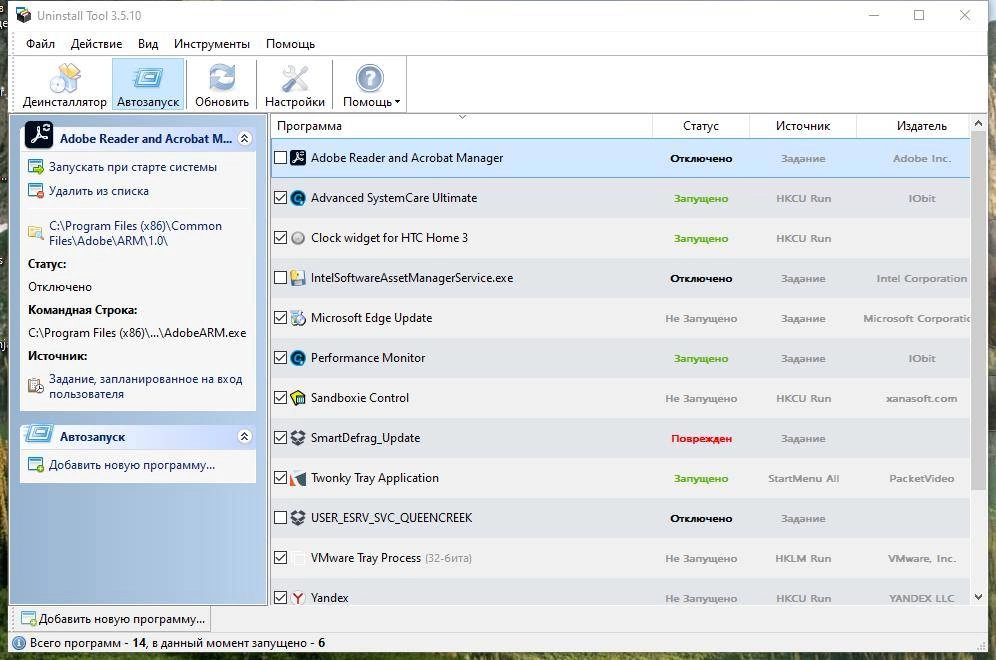Check the IntelSoftwareAssetManagerService.exe checkbox
Screen dimensions: 996x660
click(280, 278)
